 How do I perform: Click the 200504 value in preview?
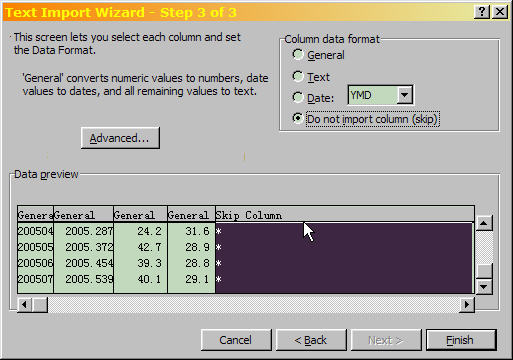tap(35, 231)
